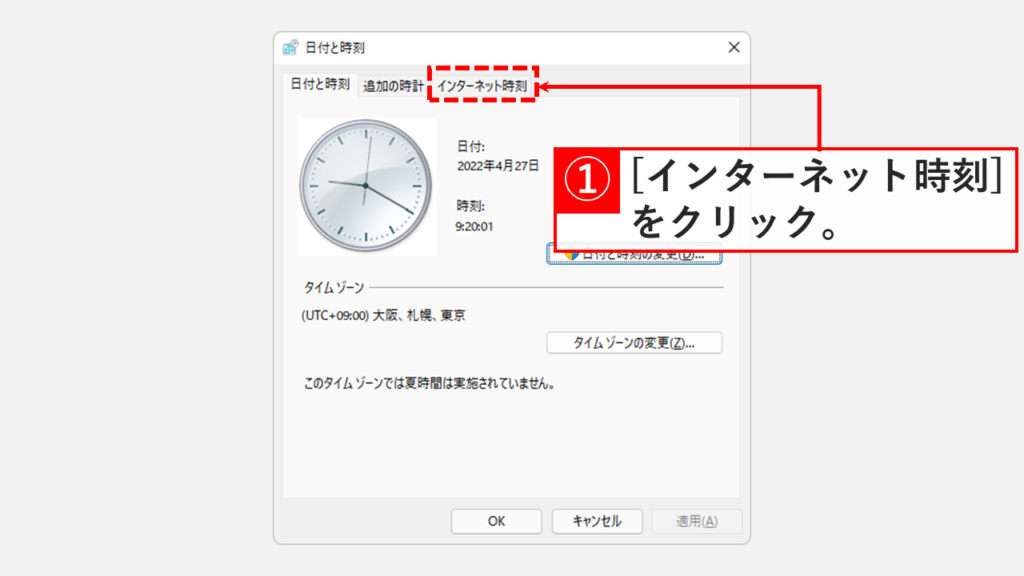Confirm with the OK button
Image resolution: width=1024 pixels, height=576 pixels.
pyautogui.click(x=496, y=521)
